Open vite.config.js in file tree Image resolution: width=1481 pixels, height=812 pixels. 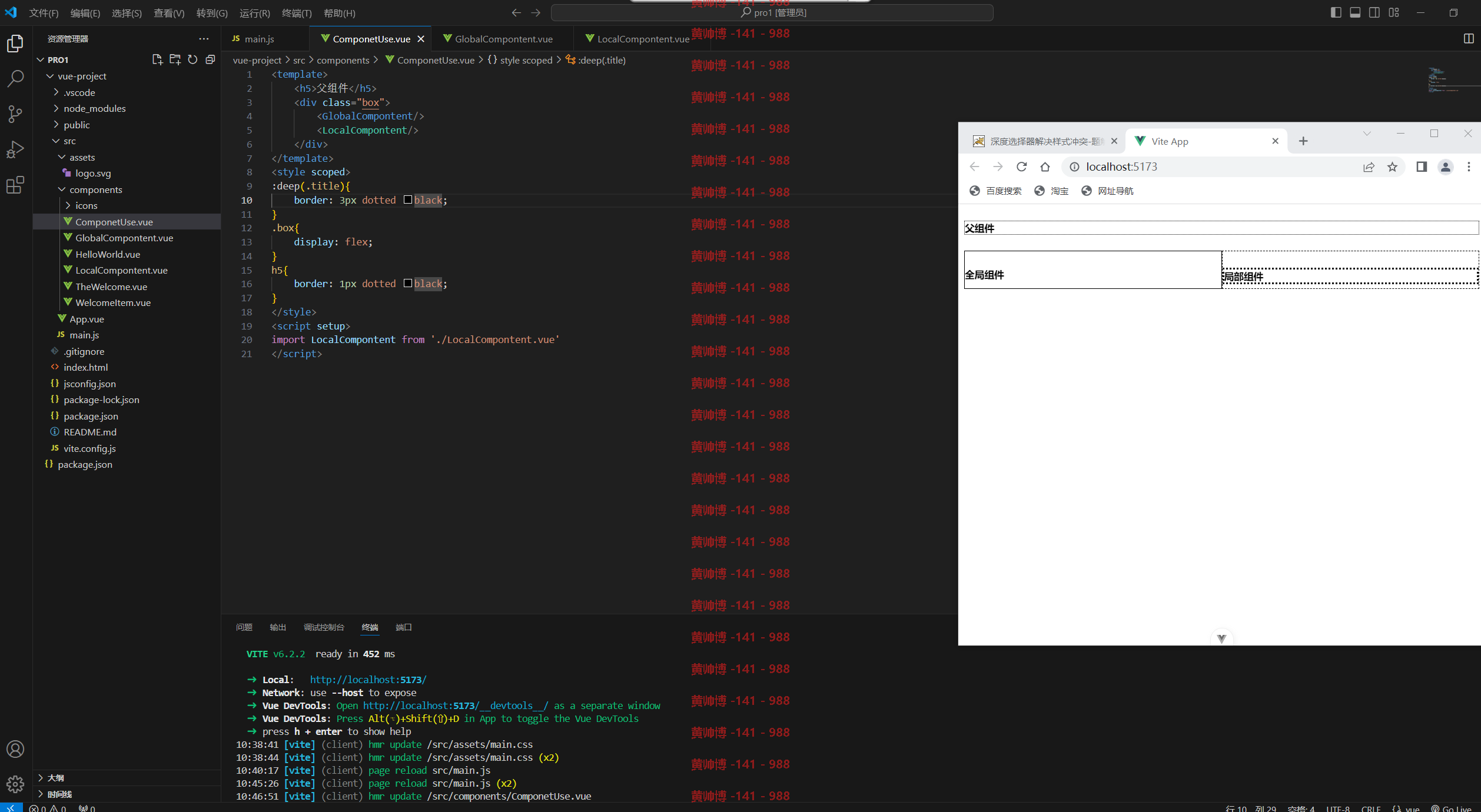point(89,448)
